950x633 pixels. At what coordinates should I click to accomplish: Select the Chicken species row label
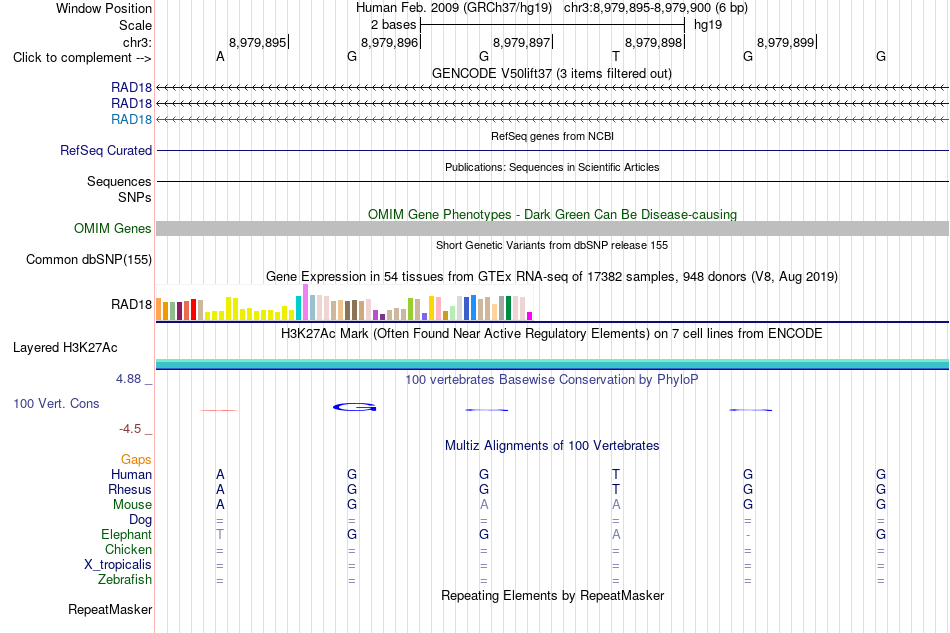[x=128, y=549]
